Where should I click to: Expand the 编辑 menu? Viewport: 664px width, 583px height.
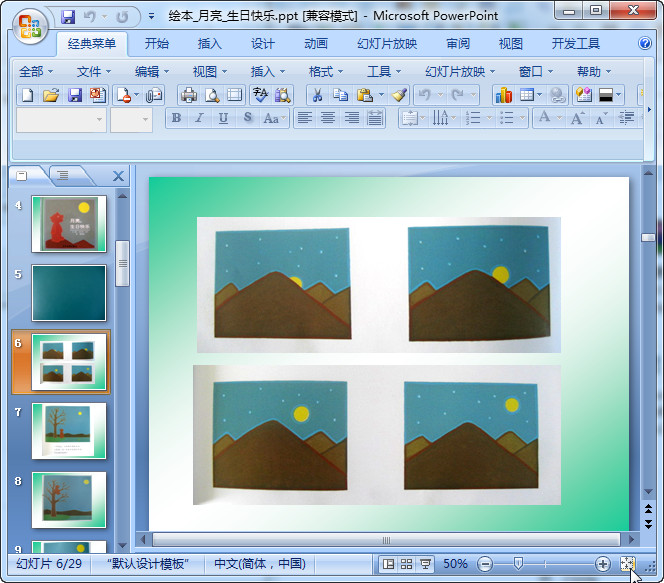point(152,72)
